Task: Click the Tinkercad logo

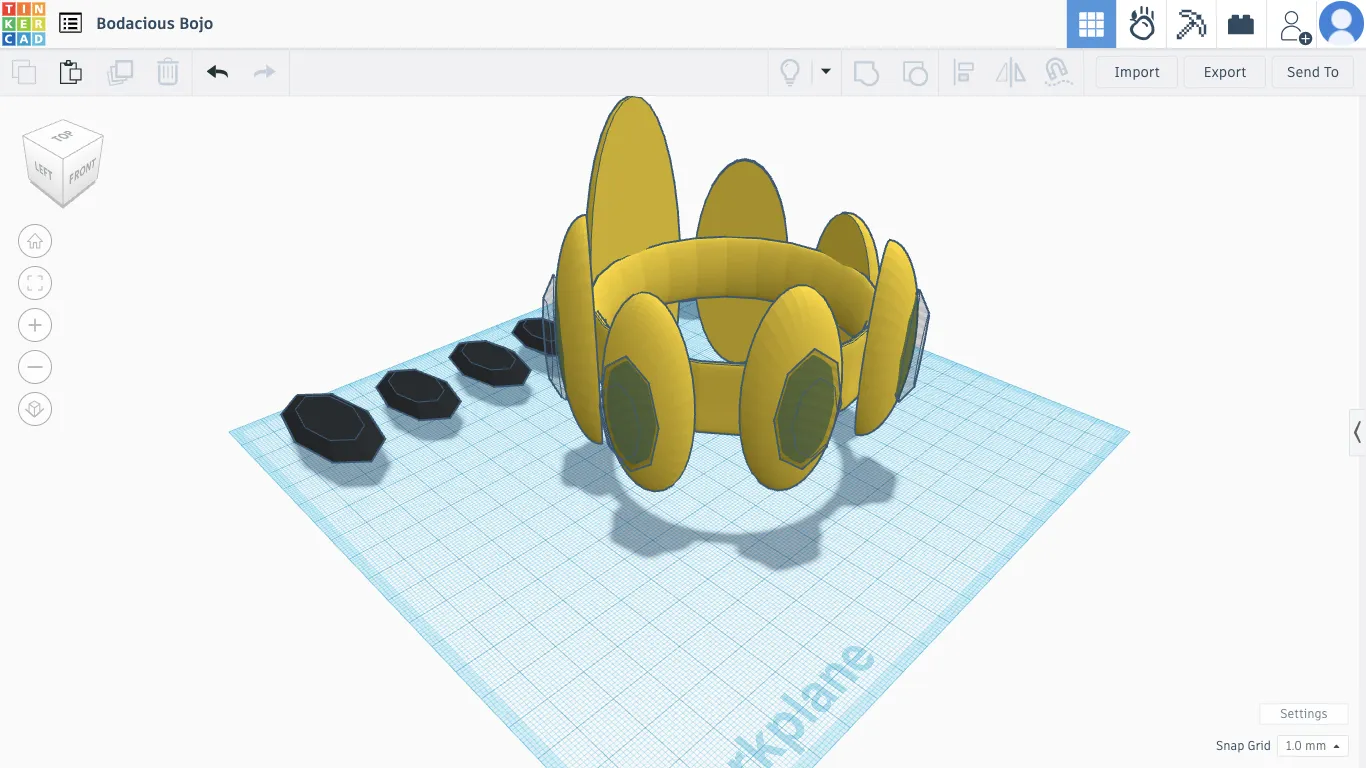Action: (x=23, y=23)
